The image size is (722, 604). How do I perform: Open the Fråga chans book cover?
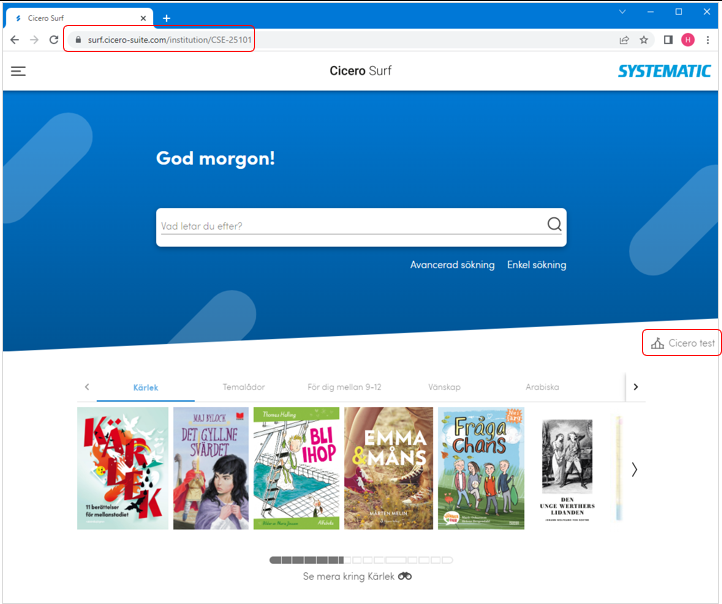pyautogui.click(x=481, y=468)
